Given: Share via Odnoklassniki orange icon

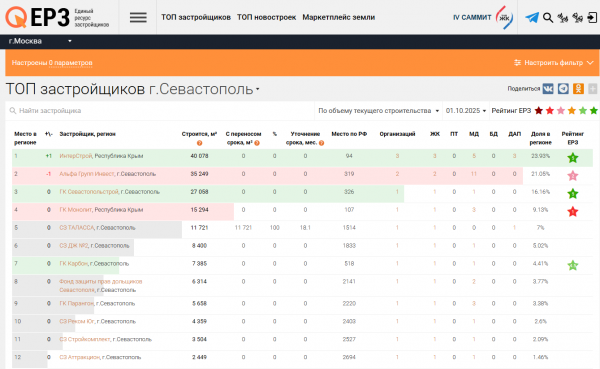Looking at the screenshot, I should tap(578, 89).
